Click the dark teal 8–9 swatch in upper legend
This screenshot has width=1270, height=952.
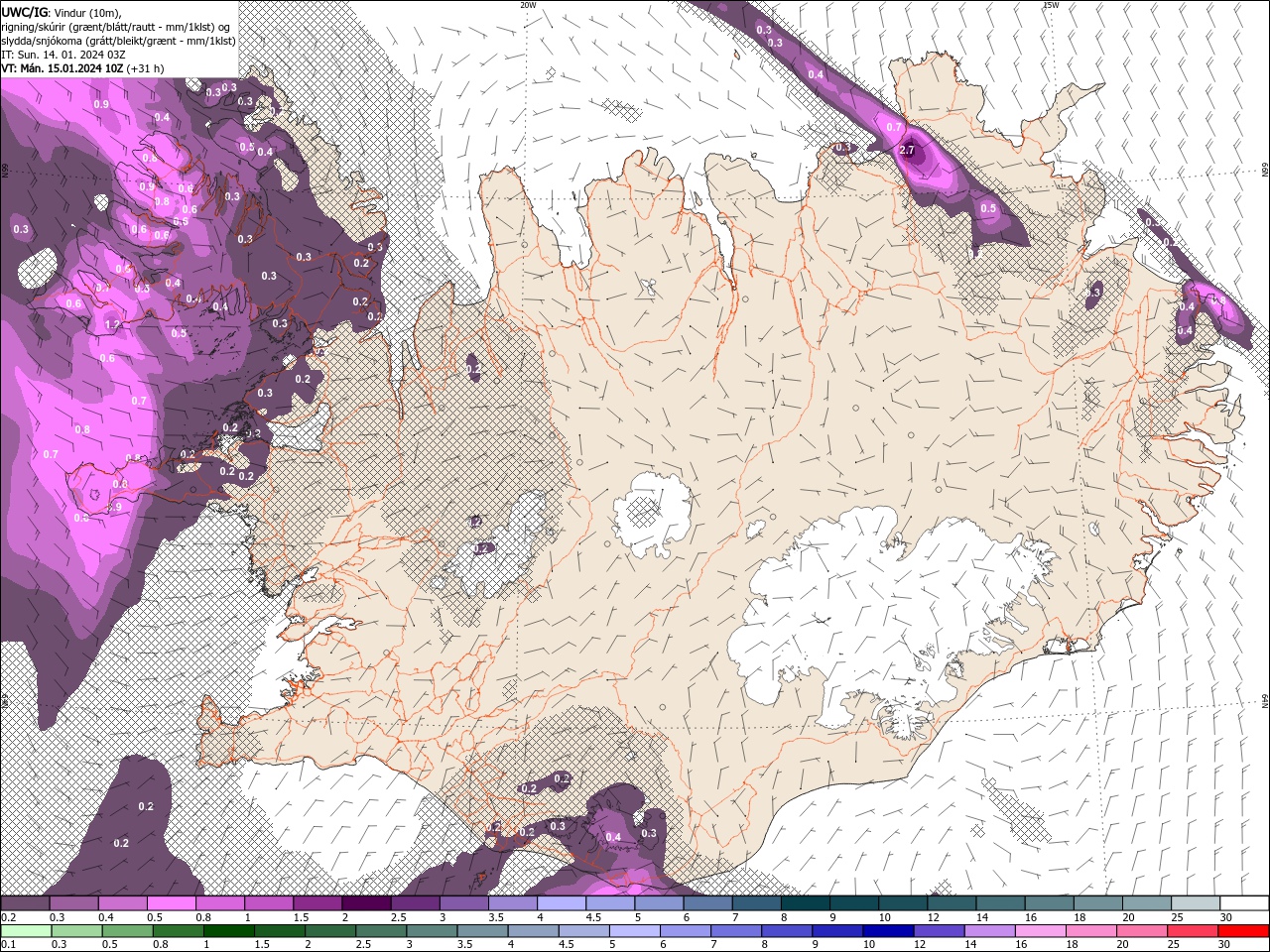[x=806, y=903]
